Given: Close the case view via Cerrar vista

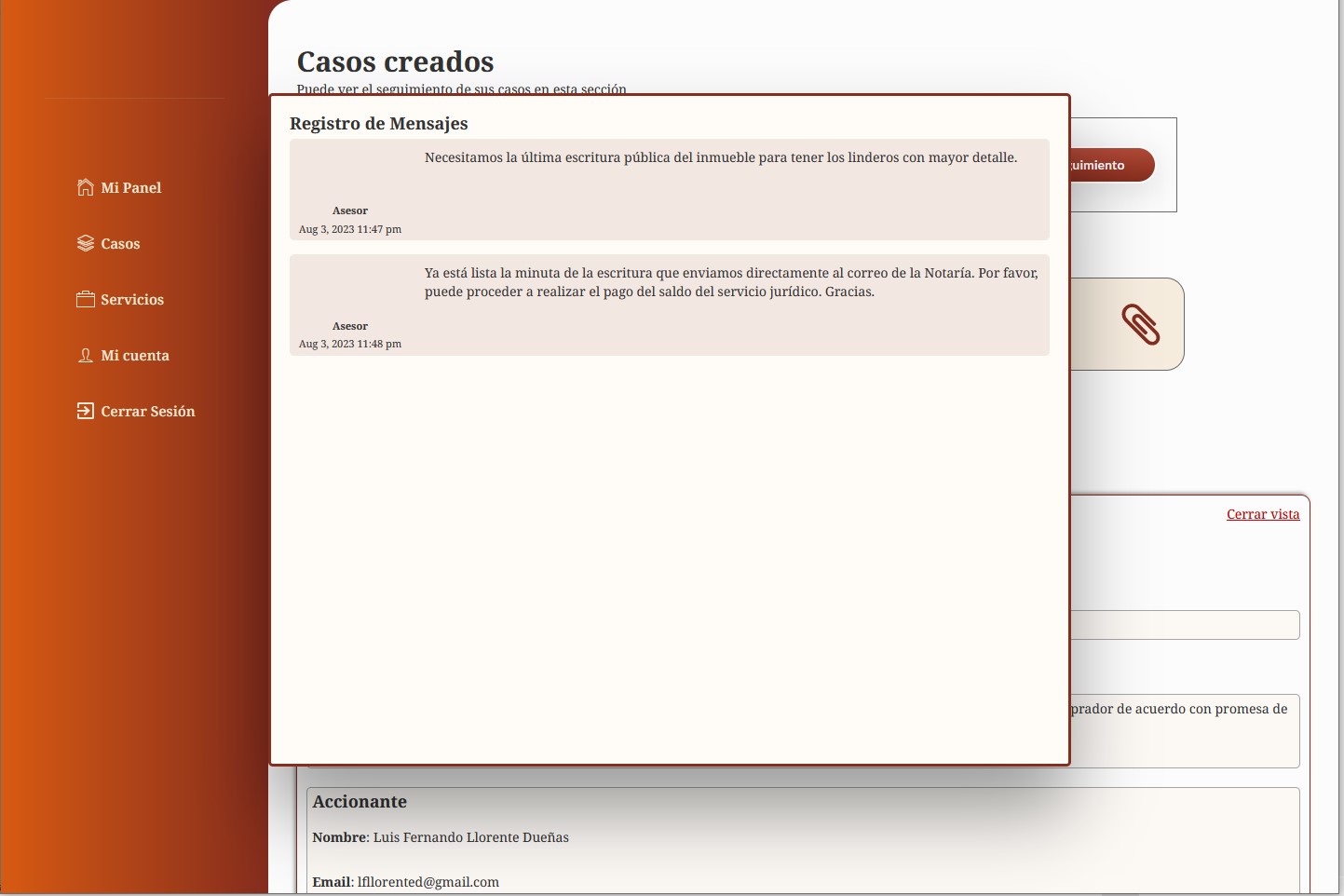Looking at the screenshot, I should coord(1262,514).
